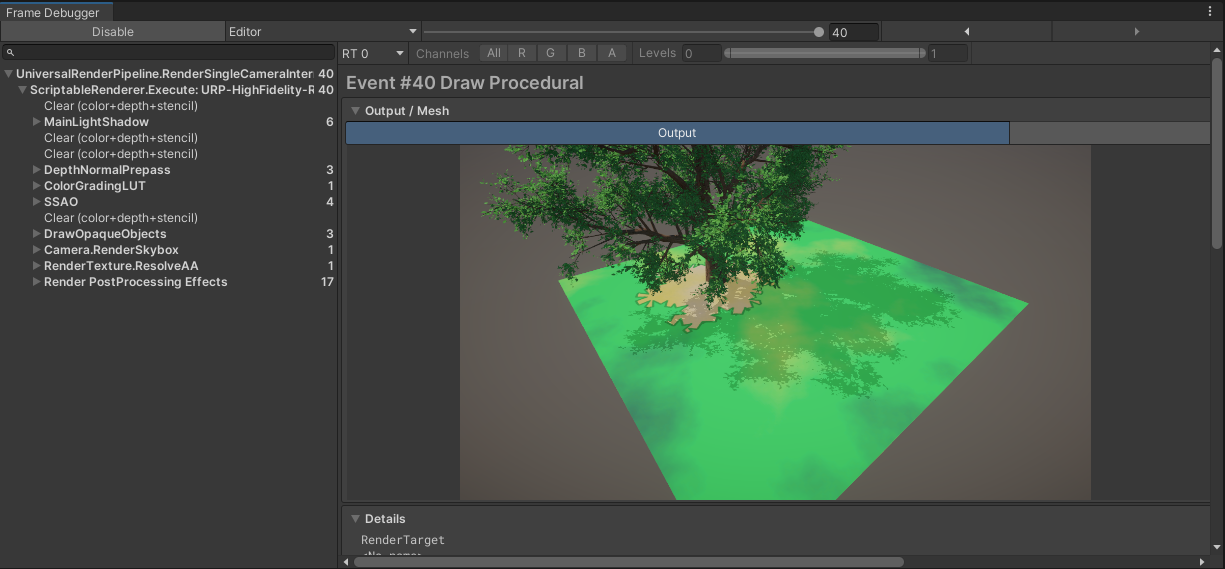Select the DrawOpaqueObjects row label
The width and height of the screenshot is (1225, 569).
tap(105, 234)
